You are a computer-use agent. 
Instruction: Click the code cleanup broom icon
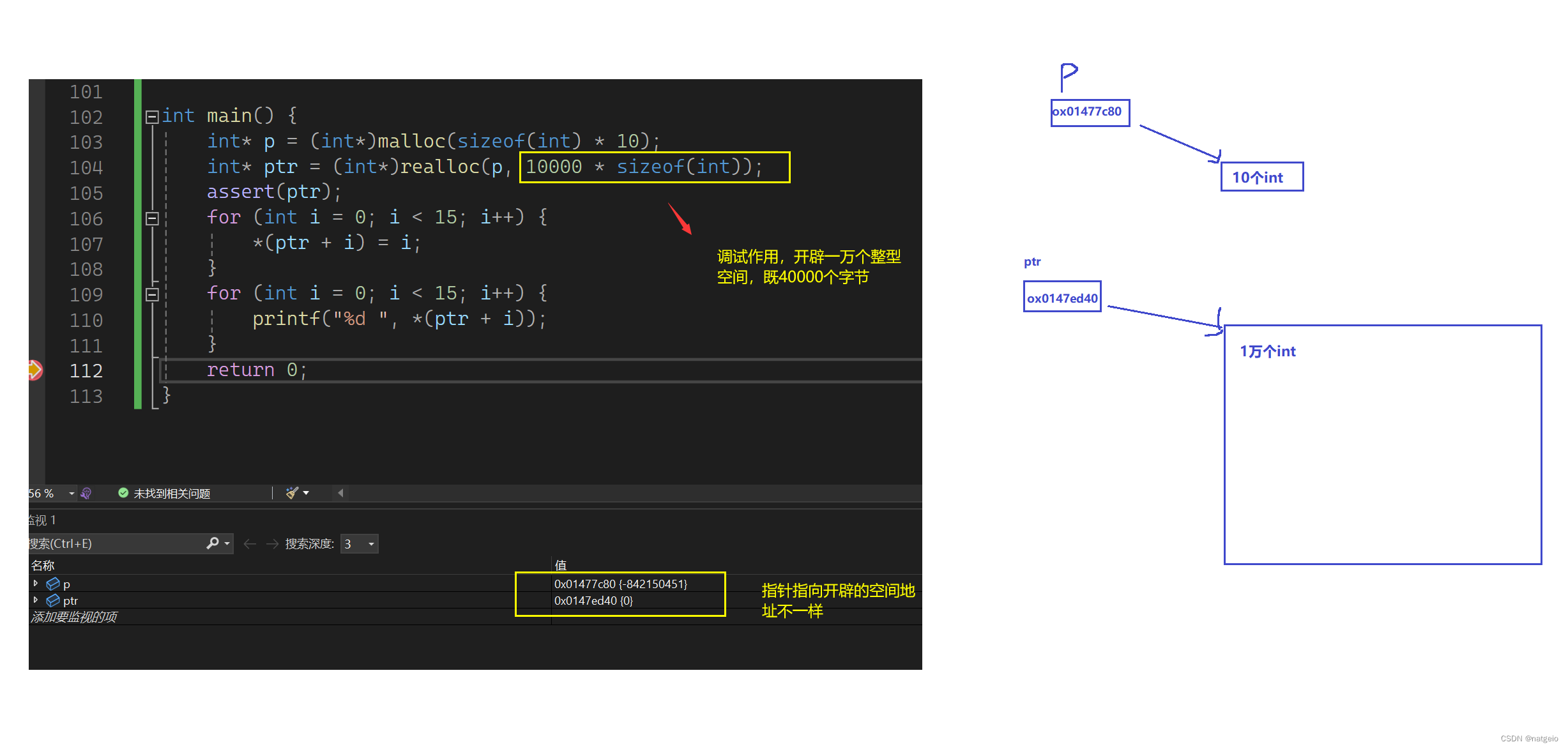pos(292,493)
